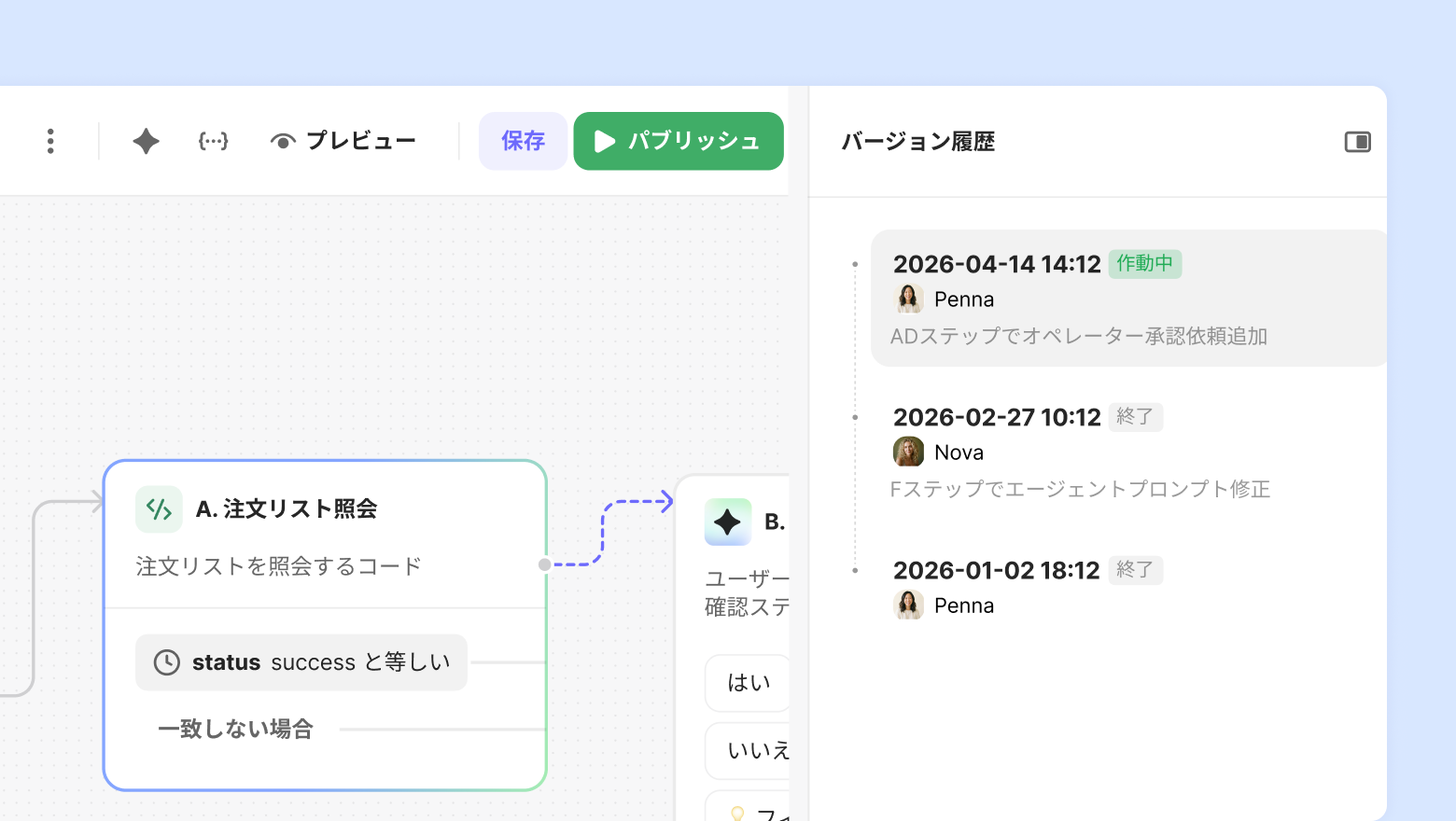The width and height of the screenshot is (1456, 821).
Task: Click Nova's avatar in version history
Action: [908, 452]
